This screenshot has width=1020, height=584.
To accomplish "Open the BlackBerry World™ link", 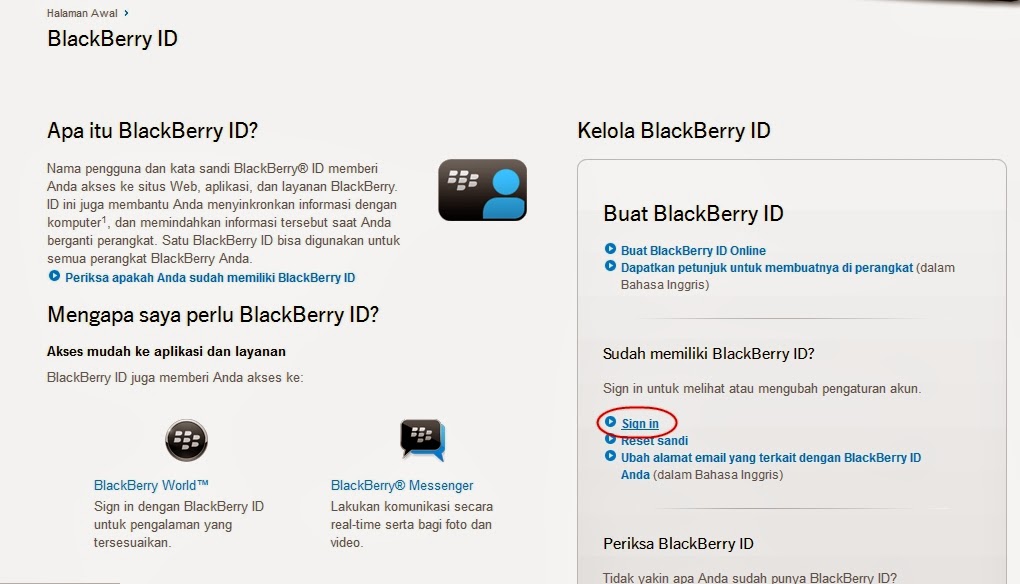I will click(151, 485).
